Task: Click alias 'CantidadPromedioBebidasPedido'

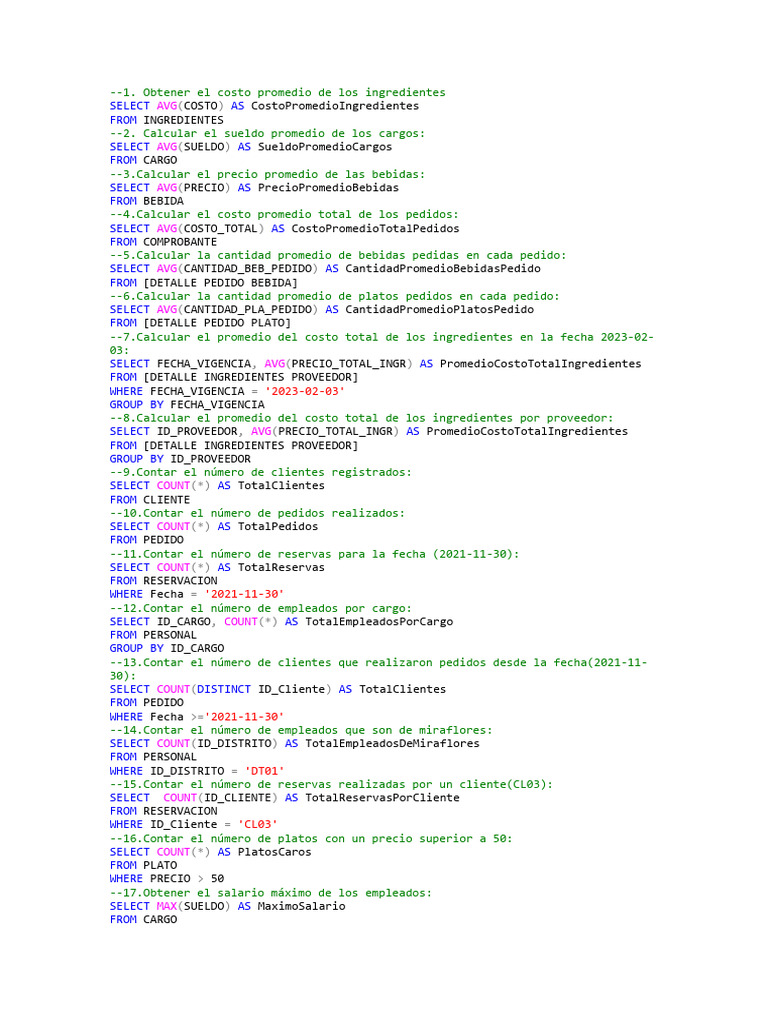Action: [x=443, y=268]
